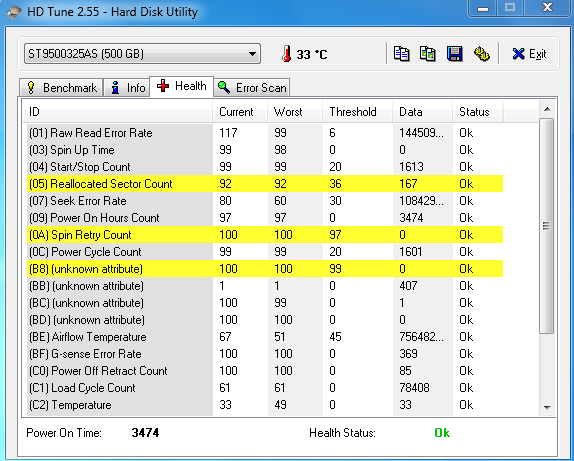
Task: Click the Current column header
Action: tap(240, 112)
